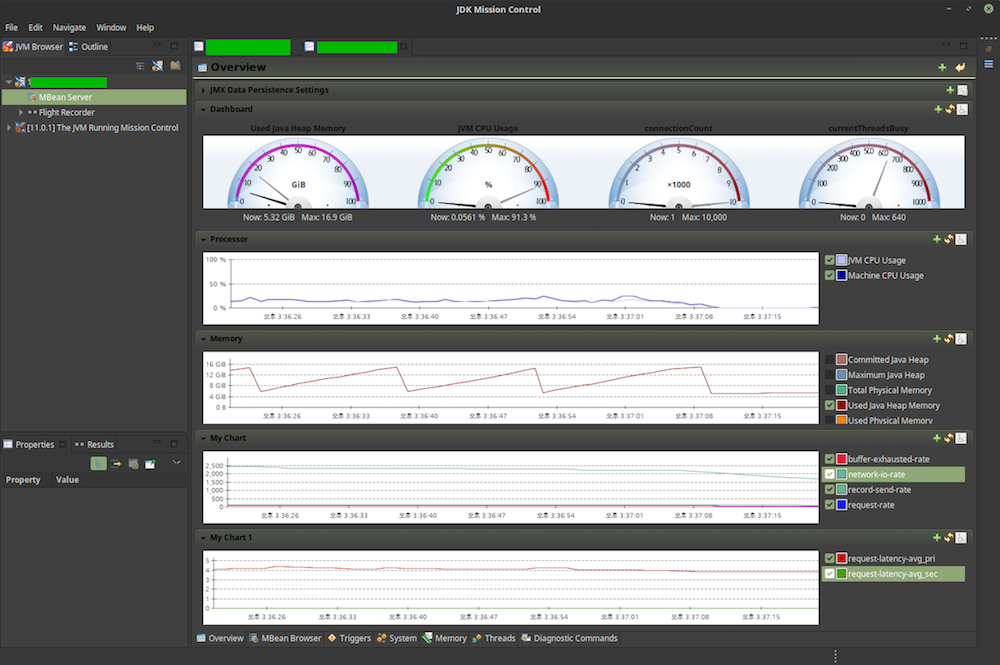Viewport: 1000px width, 665px height.
Task: Click the refresh arrows icon in Processor header
Action: (x=949, y=239)
